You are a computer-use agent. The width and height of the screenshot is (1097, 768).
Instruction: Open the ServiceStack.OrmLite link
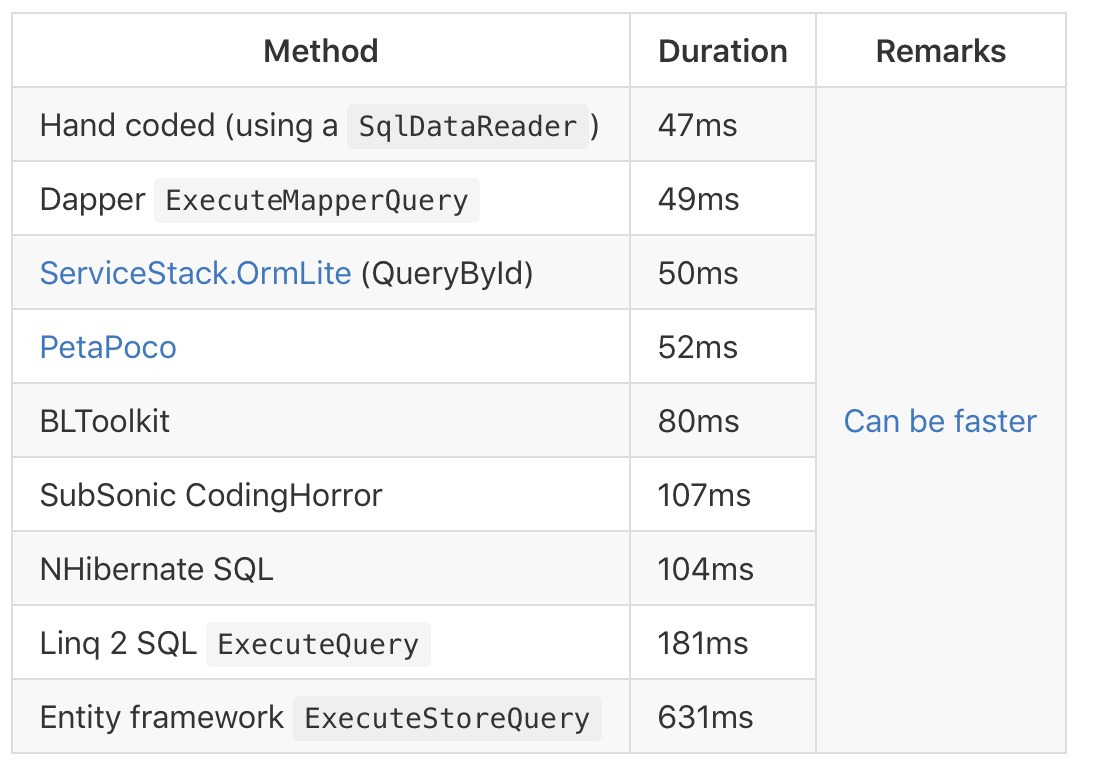pyautogui.click(x=195, y=273)
